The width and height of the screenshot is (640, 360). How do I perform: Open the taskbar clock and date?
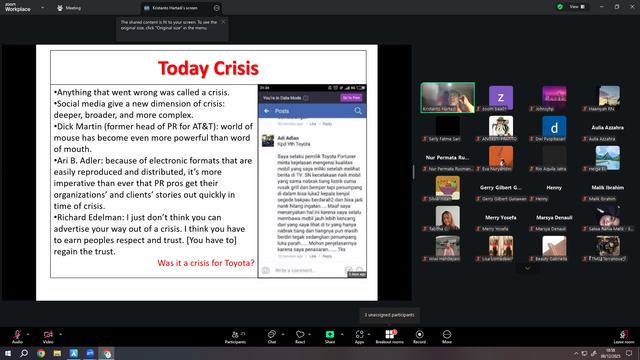click(x=610, y=353)
